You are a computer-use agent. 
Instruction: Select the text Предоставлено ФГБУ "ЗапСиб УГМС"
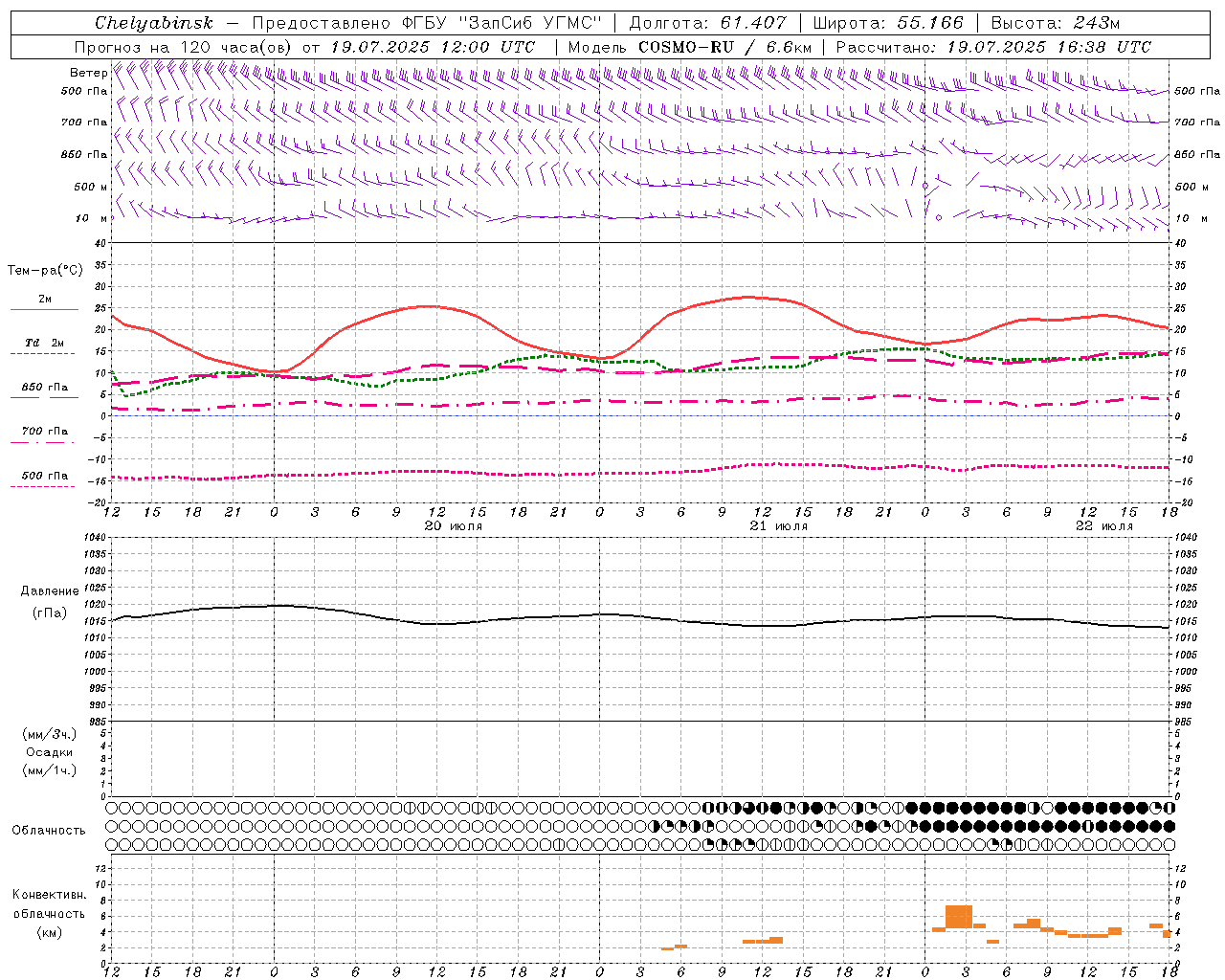pos(428,23)
